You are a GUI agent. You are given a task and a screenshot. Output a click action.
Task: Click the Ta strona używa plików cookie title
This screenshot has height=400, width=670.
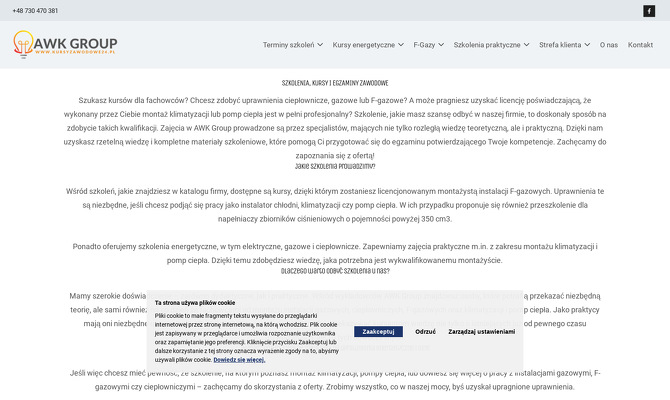[195, 303]
